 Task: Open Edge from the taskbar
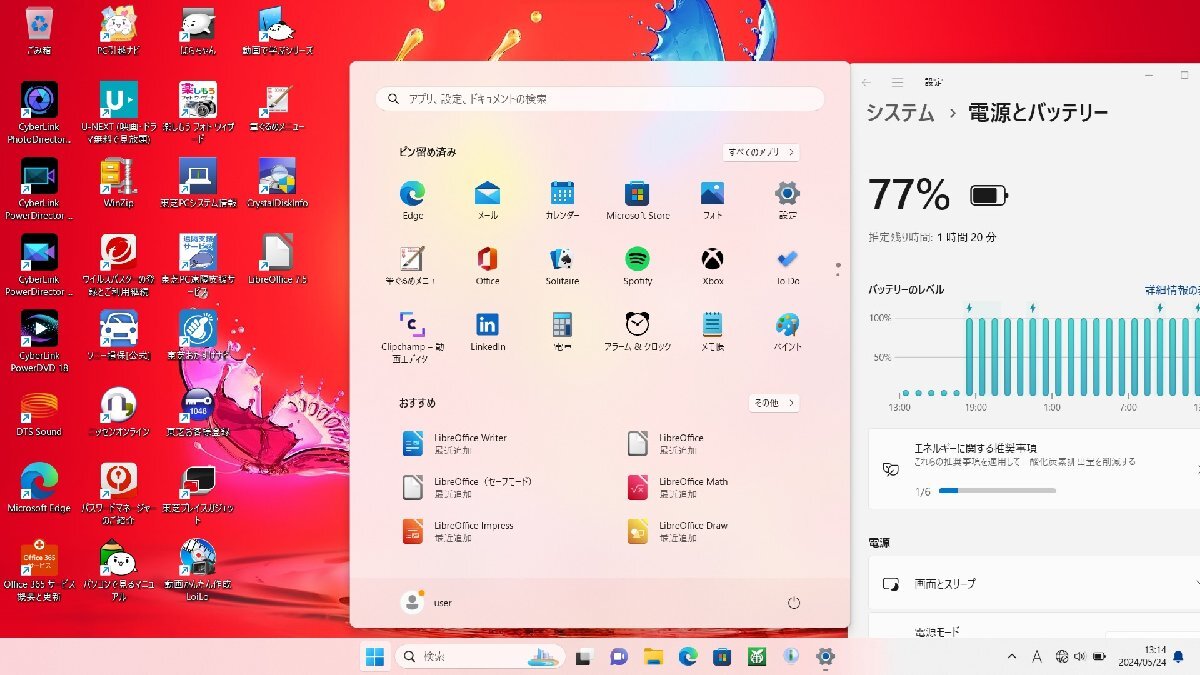[x=688, y=656]
